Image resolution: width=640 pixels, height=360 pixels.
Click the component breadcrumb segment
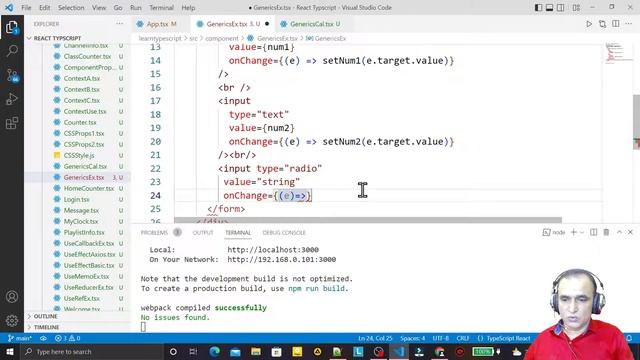[222, 38]
